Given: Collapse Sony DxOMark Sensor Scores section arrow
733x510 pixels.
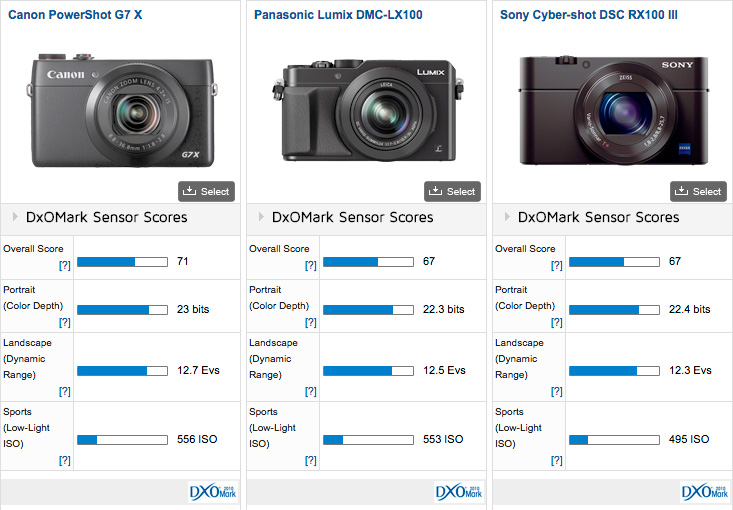Looking at the screenshot, I should click(x=507, y=217).
